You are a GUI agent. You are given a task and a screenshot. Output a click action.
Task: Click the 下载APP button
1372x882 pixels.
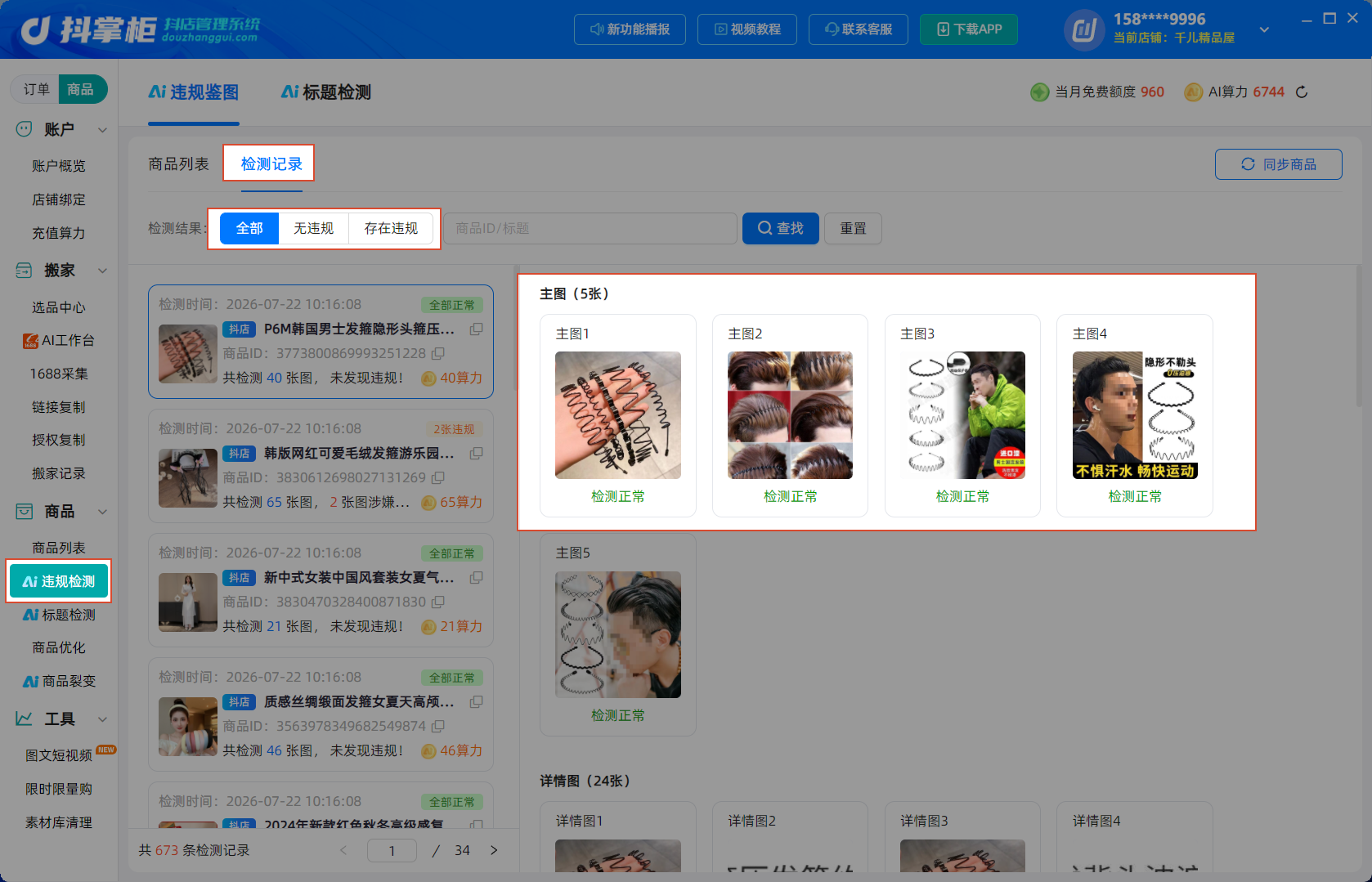969,29
